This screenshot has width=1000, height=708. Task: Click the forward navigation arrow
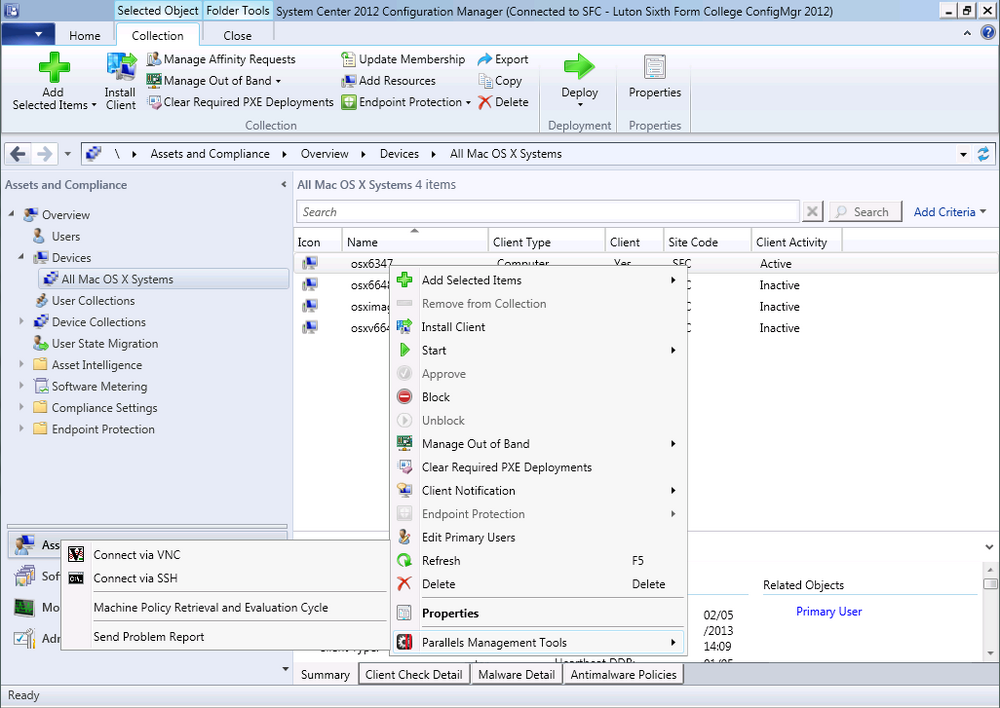[x=45, y=154]
